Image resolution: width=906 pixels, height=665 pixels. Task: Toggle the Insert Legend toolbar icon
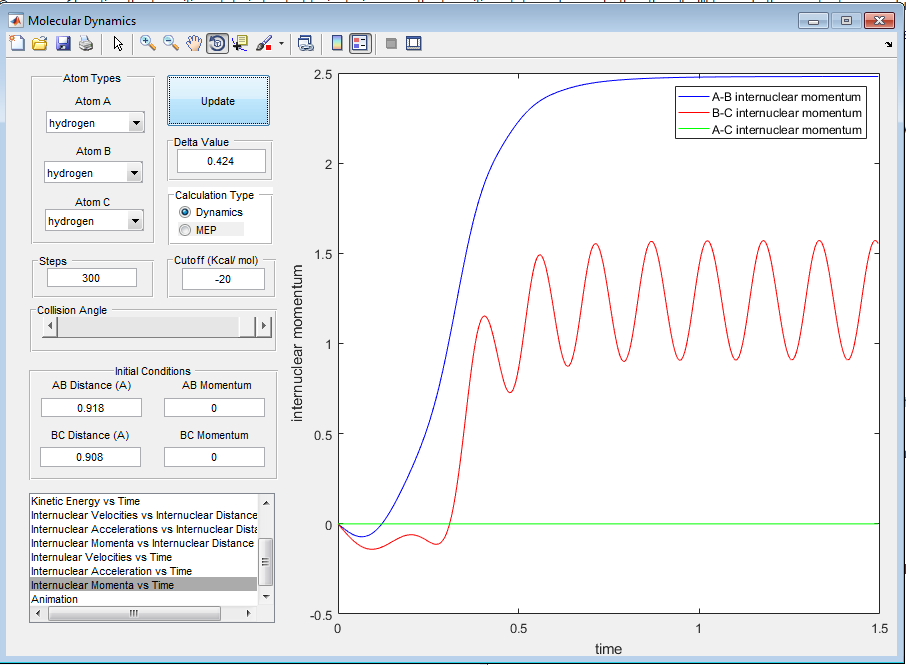360,43
